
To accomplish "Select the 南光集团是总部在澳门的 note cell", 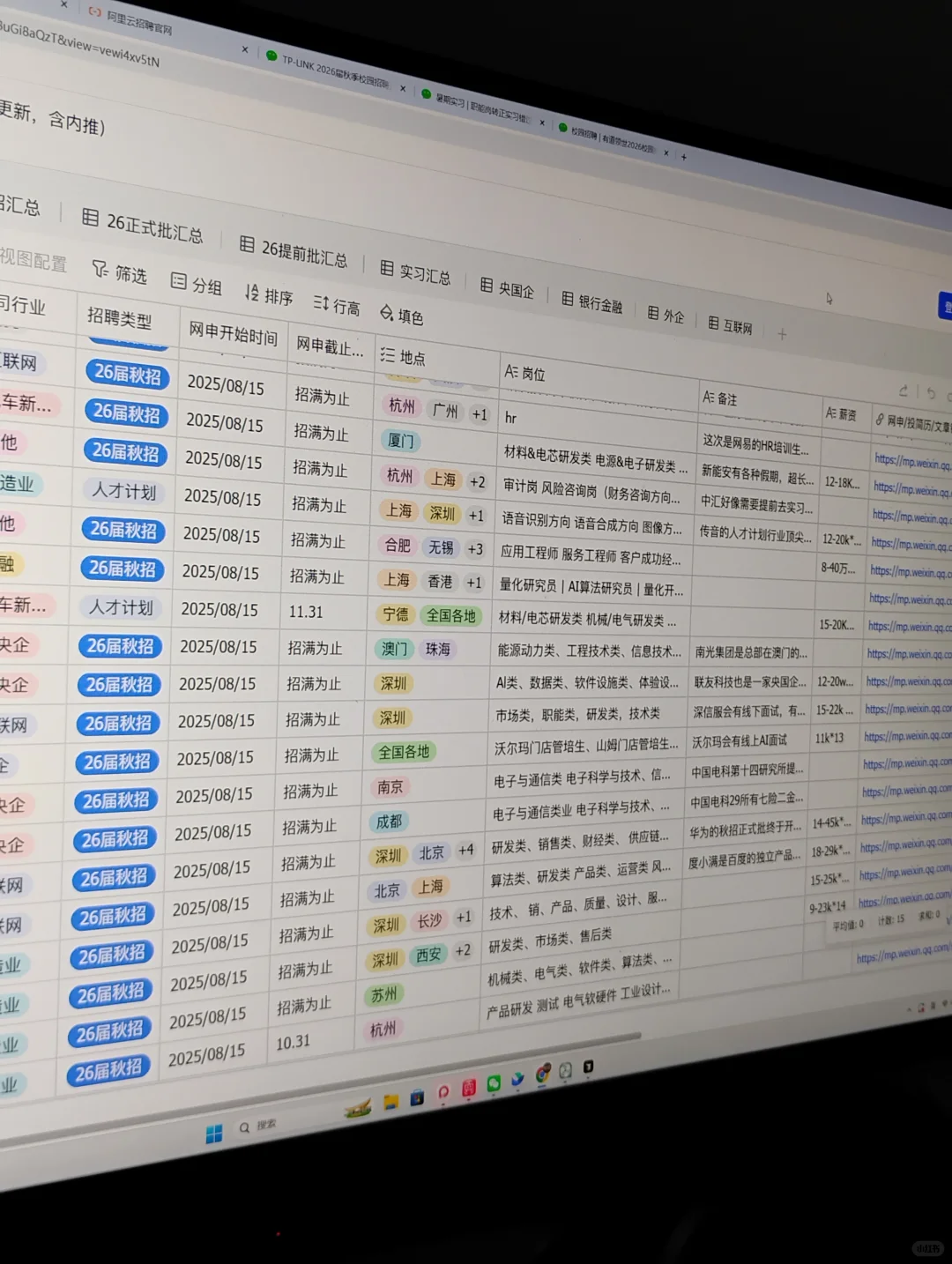I will point(751,653).
